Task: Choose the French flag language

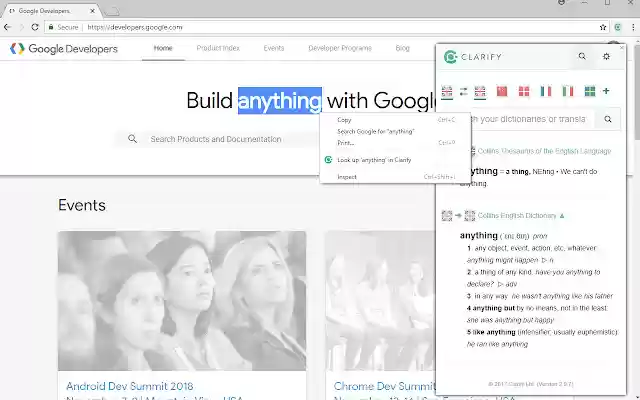Action: click(546, 91)
